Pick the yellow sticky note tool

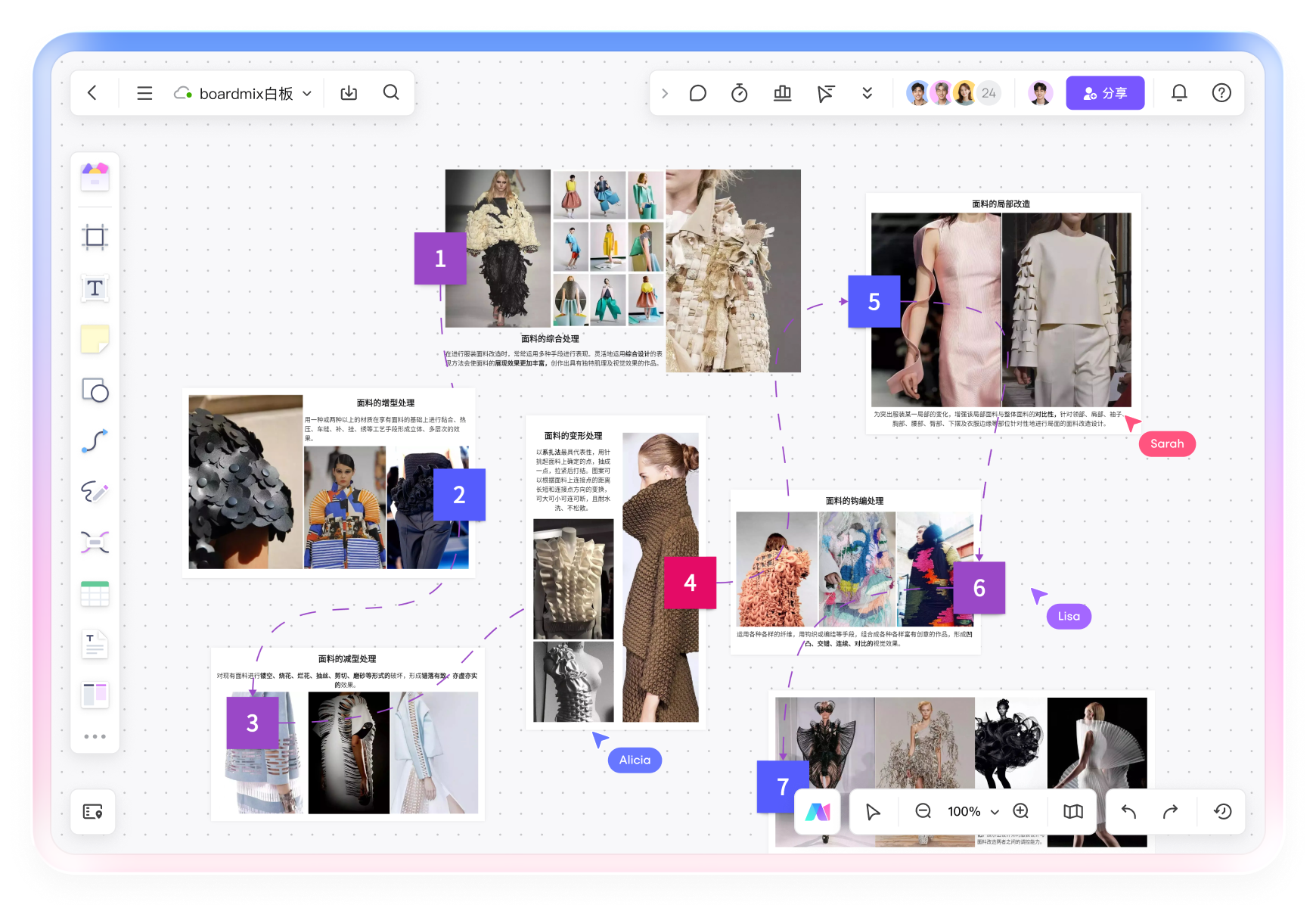pyautogui.click(x=95, y=339)
